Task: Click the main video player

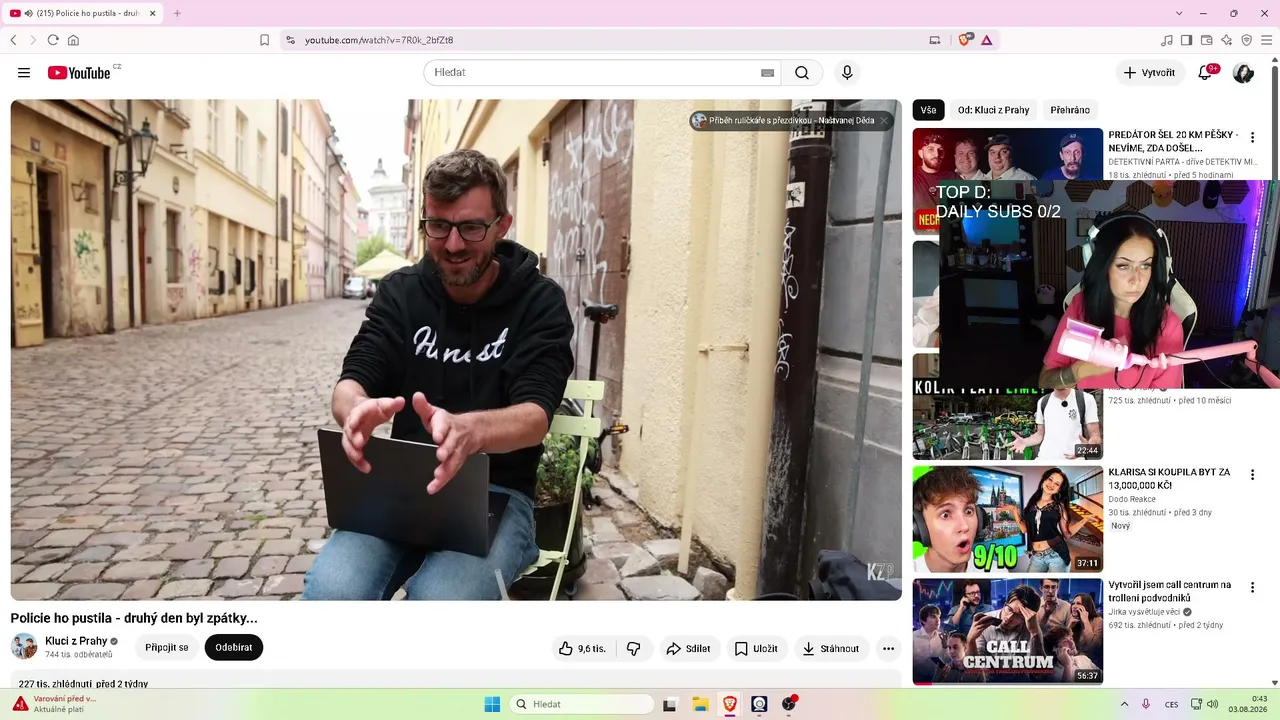Action: click(456, 350)
